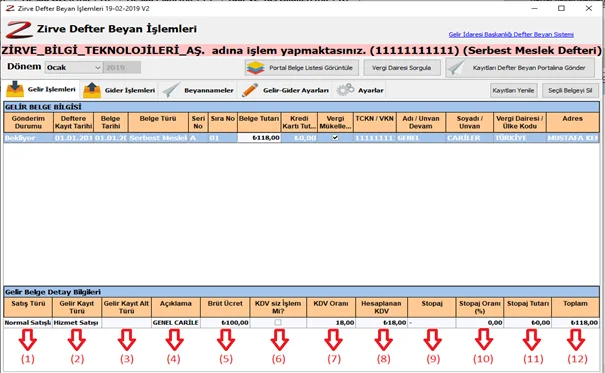Click the Gönderim Durumu column header
The height and width of the screenshot is (373, 605).
[29, 122]
